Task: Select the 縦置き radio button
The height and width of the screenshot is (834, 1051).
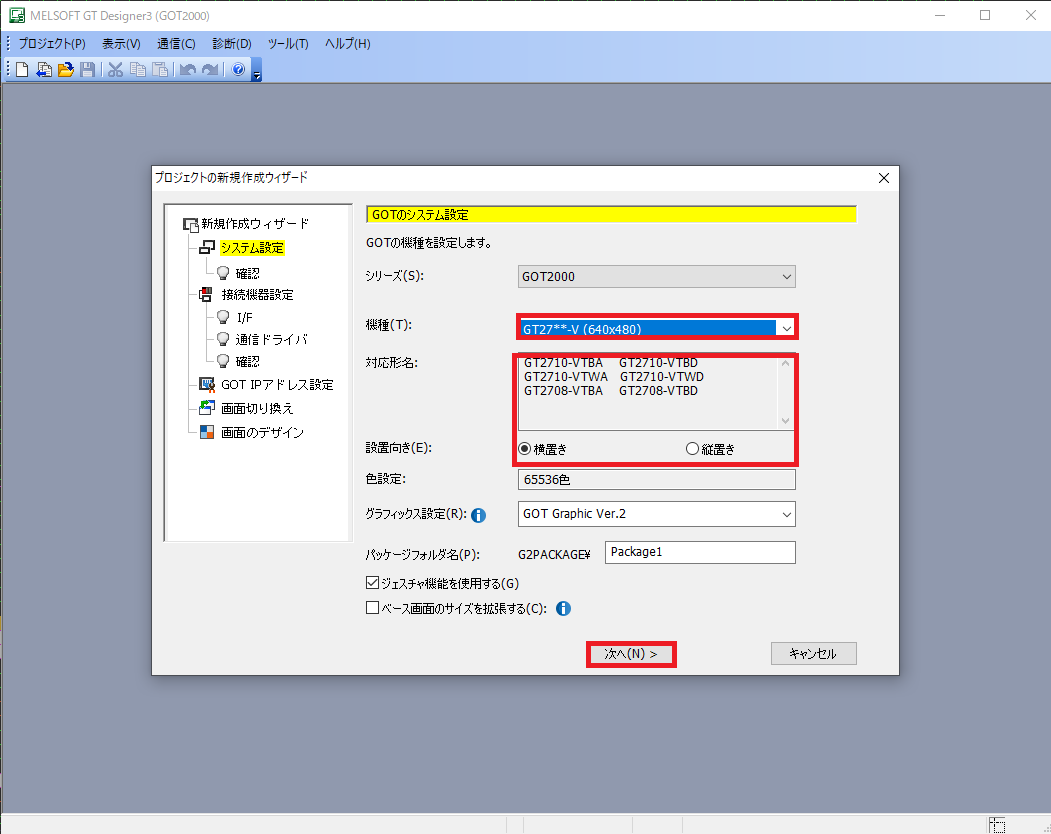Action: click(692, 449)
